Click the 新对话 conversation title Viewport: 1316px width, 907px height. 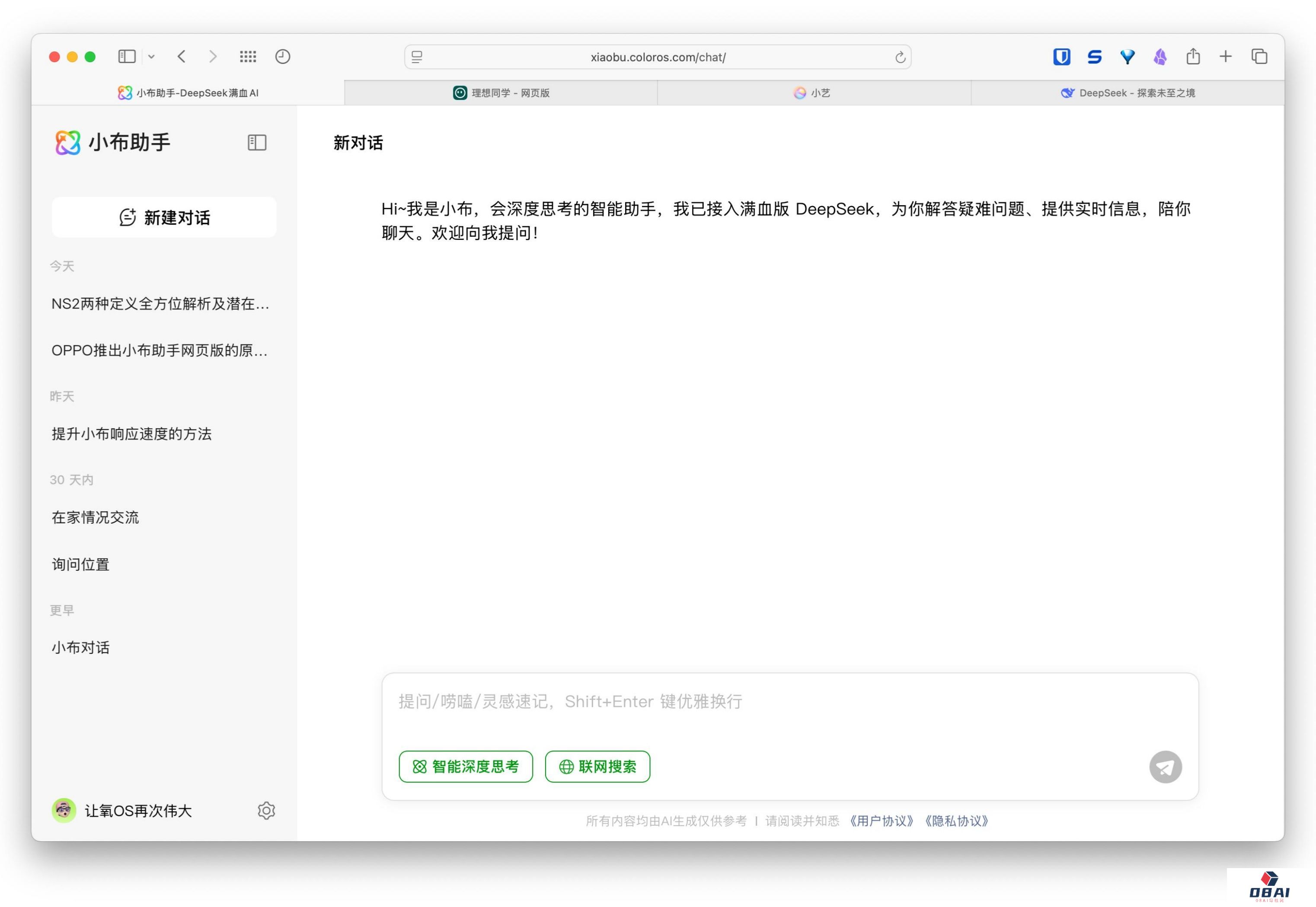358,143
